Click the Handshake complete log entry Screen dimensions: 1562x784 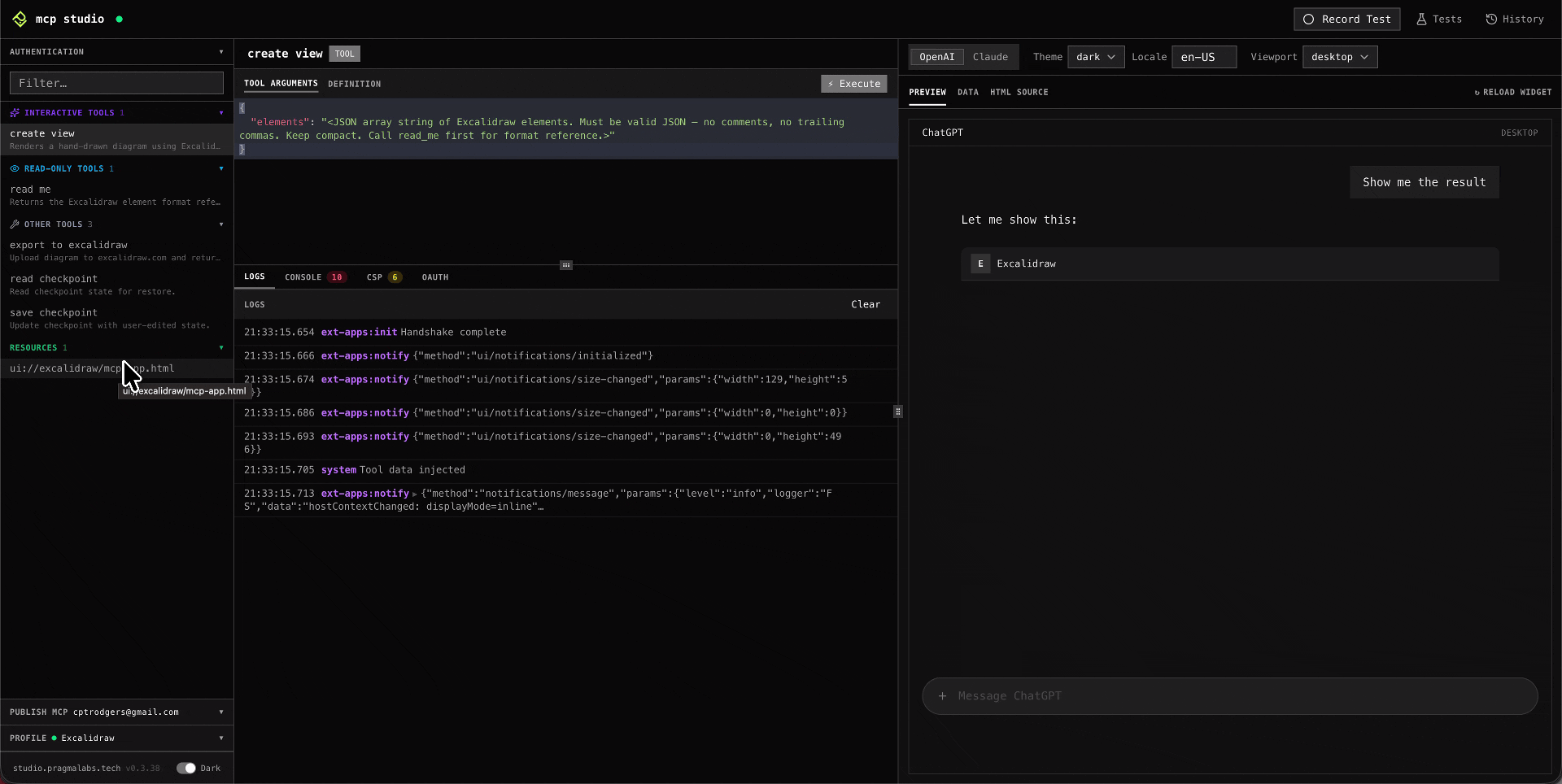pyautogui.click(x=566, y=333)
